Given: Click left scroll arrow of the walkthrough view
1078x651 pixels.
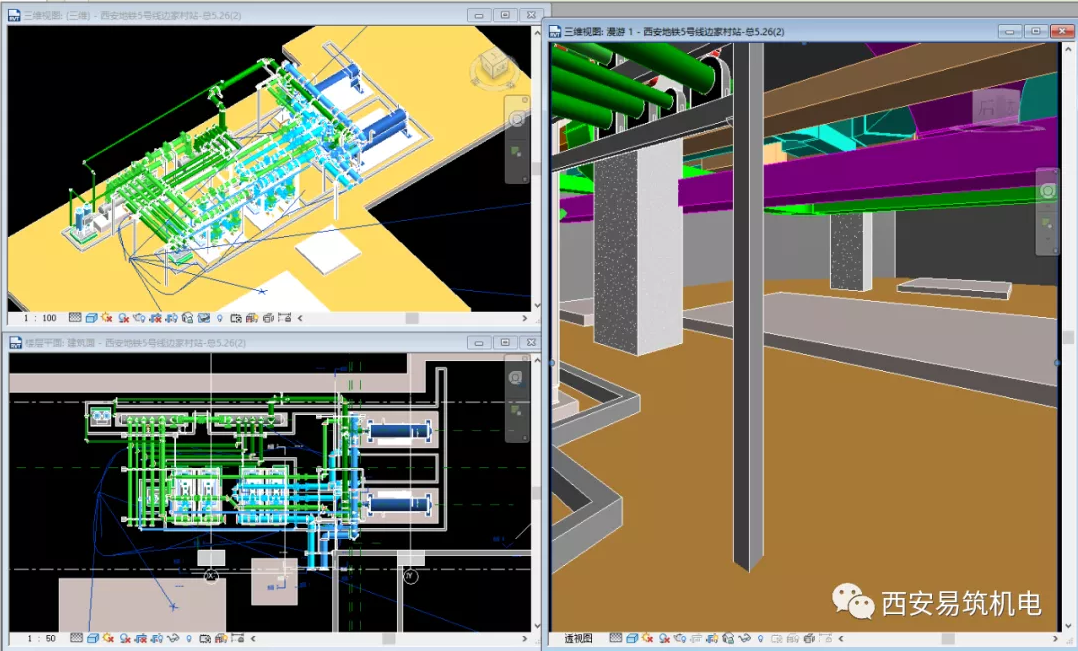Looking at the screenshot, I should coord(841,638).
